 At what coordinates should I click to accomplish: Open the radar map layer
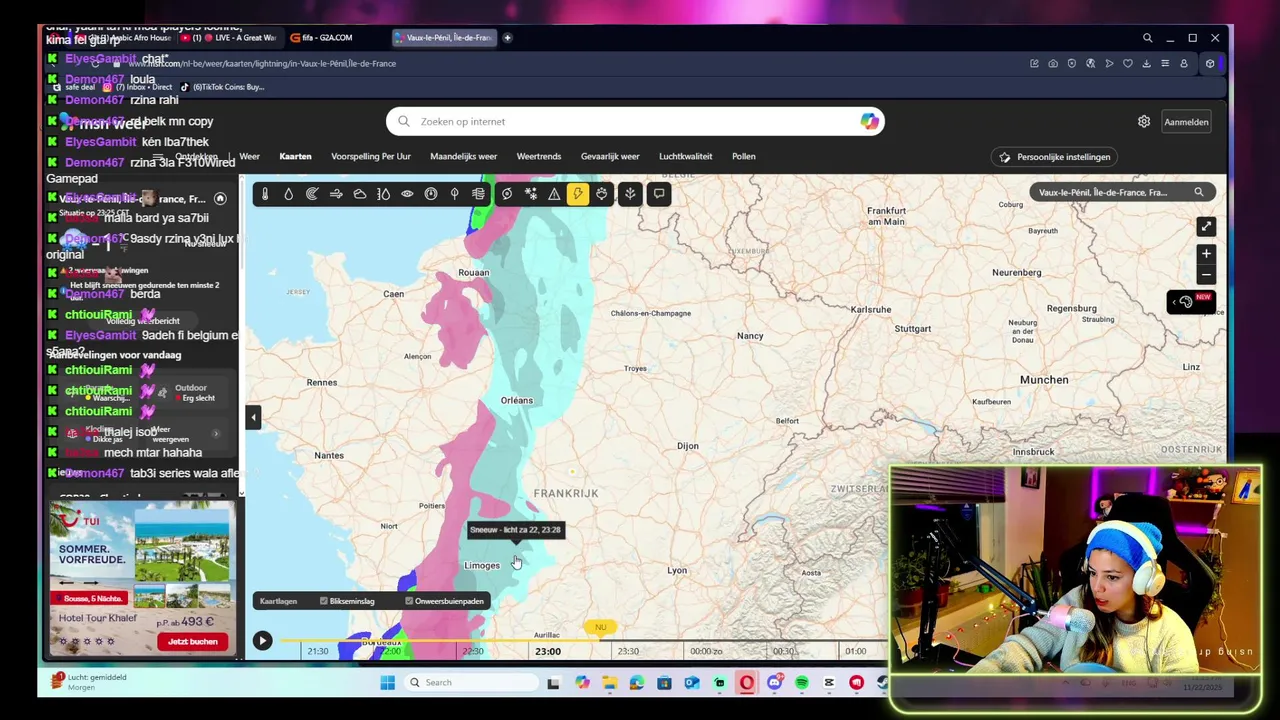312,194
